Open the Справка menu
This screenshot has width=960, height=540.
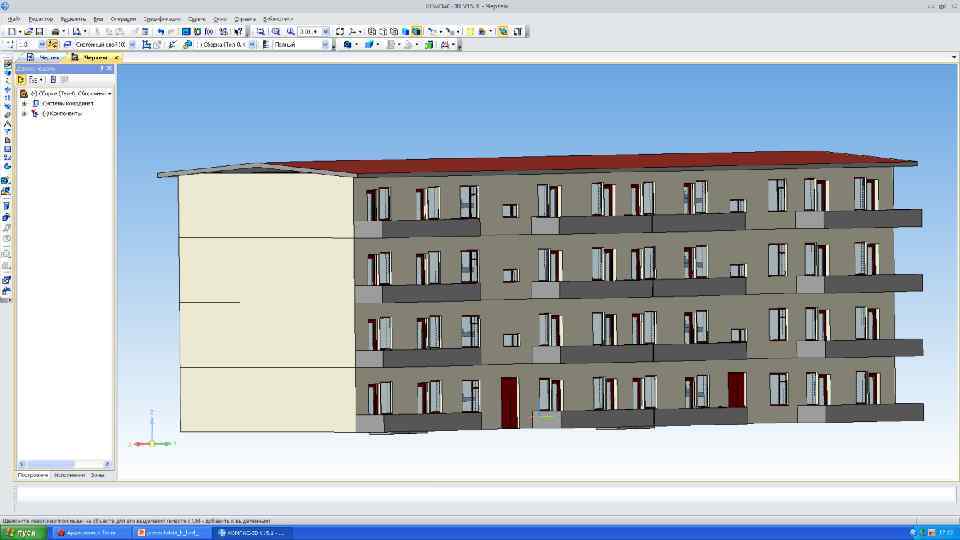pyautogui.click(x=245, y=19)
